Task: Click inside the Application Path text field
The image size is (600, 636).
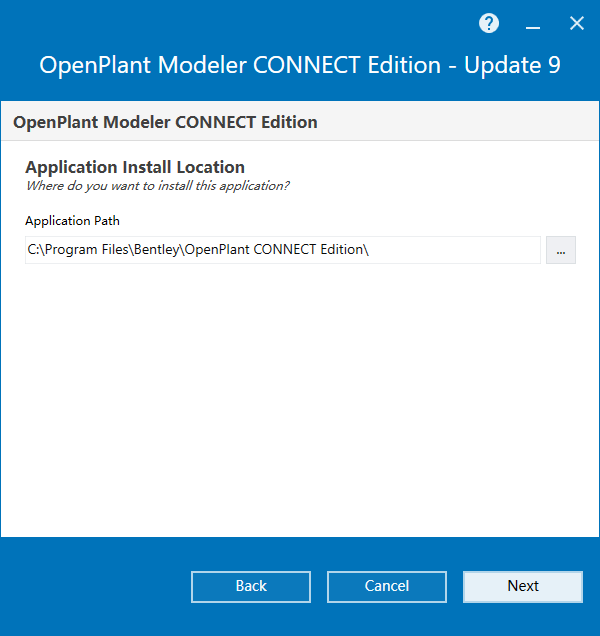Action: tap(283, 250)
